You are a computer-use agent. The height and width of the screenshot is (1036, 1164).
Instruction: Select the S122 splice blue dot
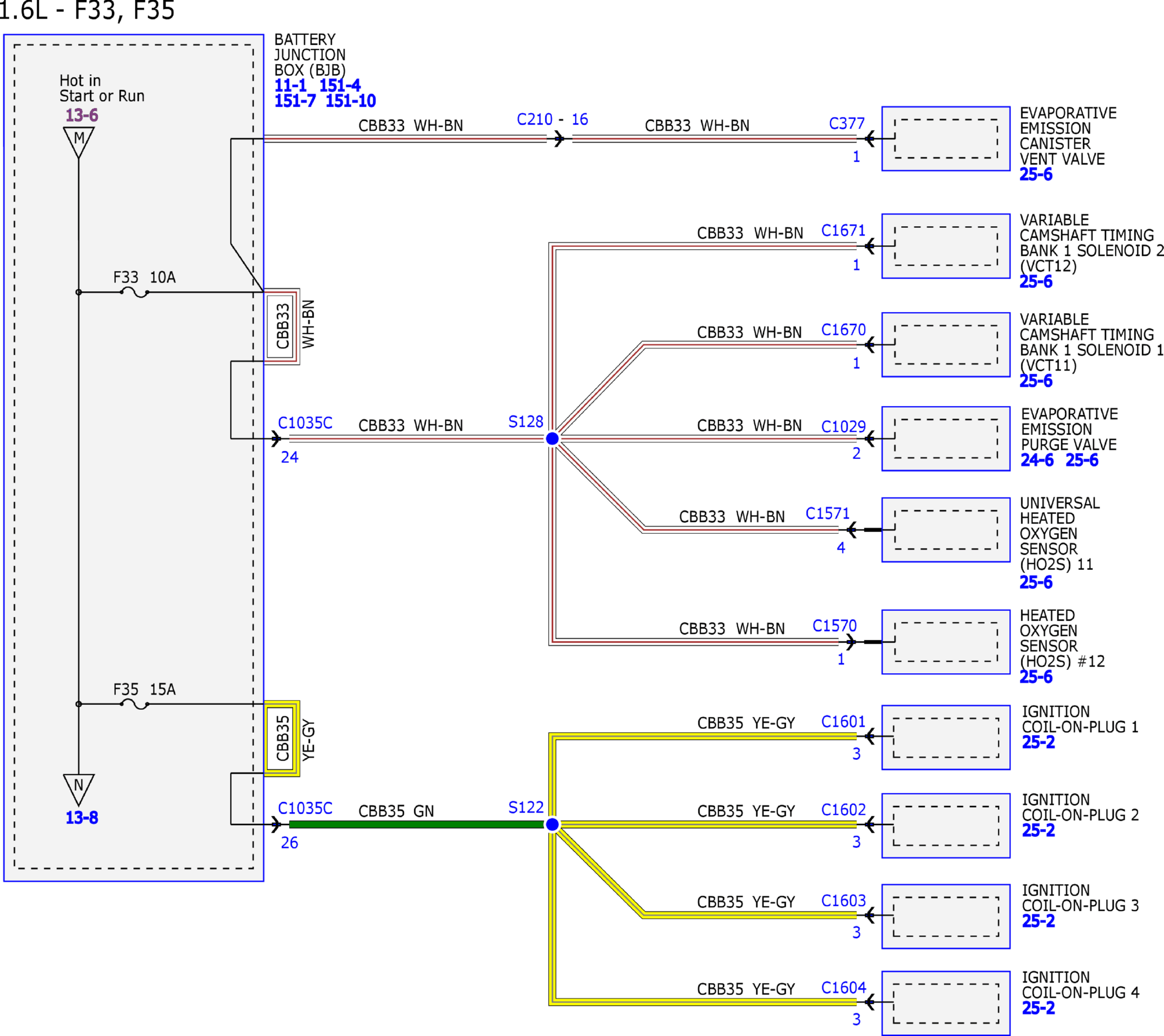click(552, 824)
